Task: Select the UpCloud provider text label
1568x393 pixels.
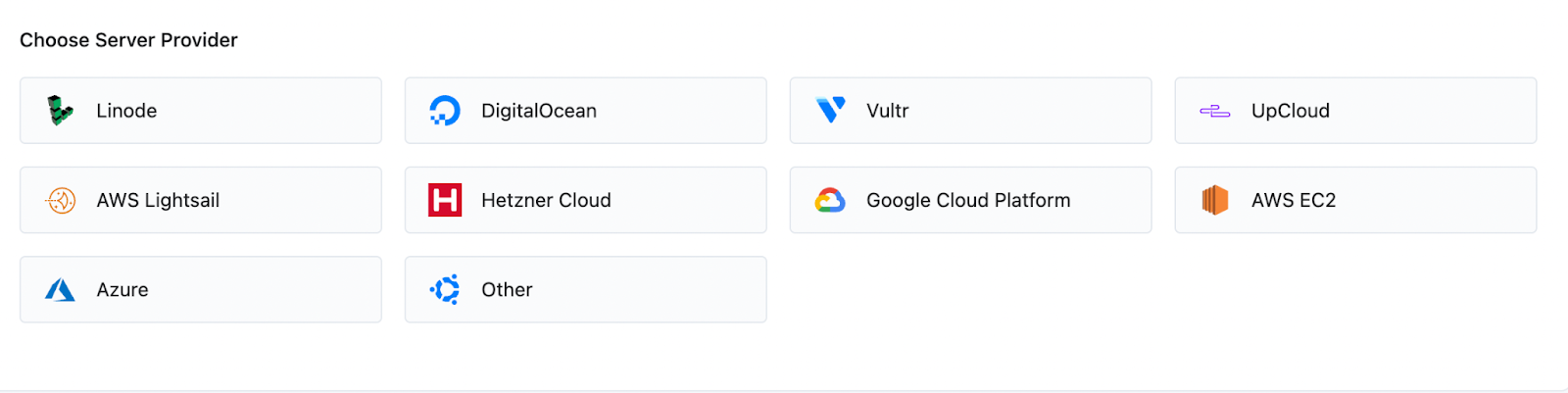Action: [1291, 111]
